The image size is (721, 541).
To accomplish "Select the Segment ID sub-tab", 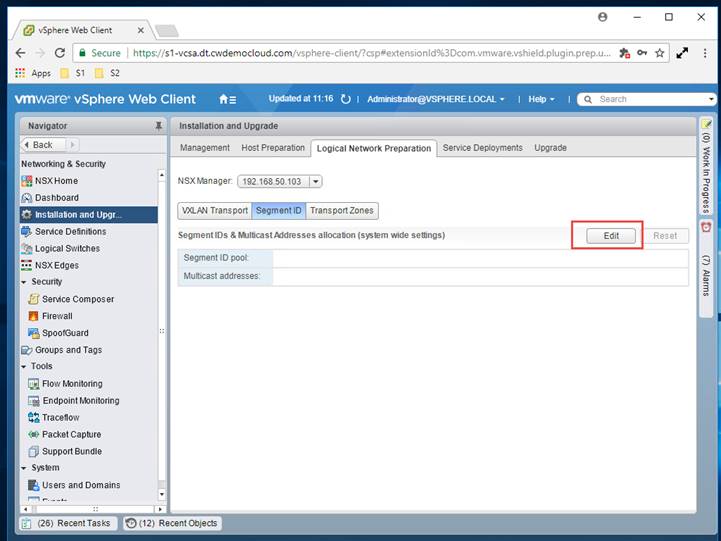I will click(279, 211).
